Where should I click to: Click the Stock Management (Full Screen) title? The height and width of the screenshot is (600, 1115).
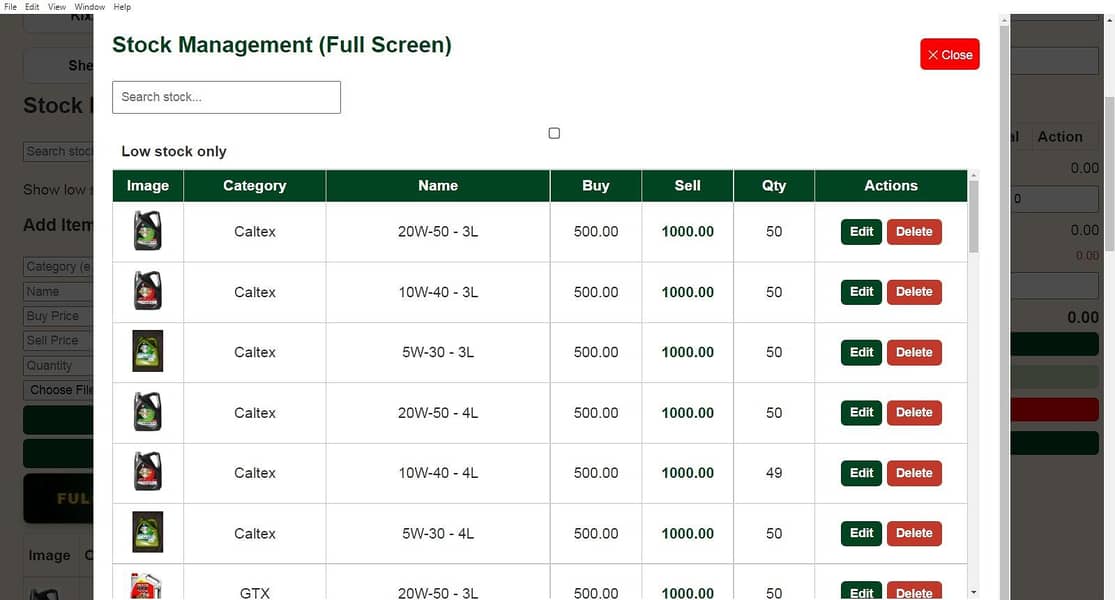[x=282, y=45]
